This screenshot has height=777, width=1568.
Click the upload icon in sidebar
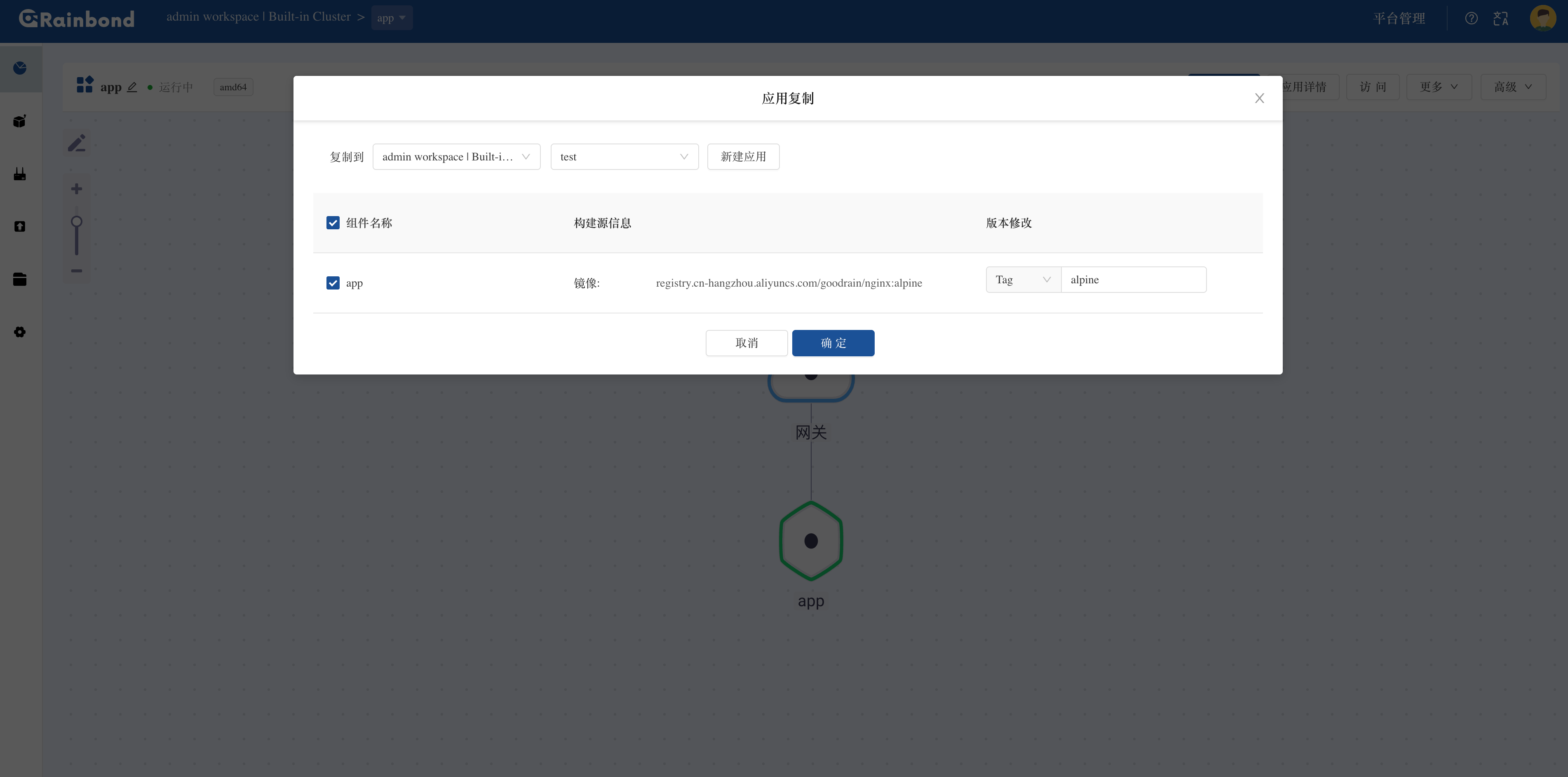click(20, 226)
